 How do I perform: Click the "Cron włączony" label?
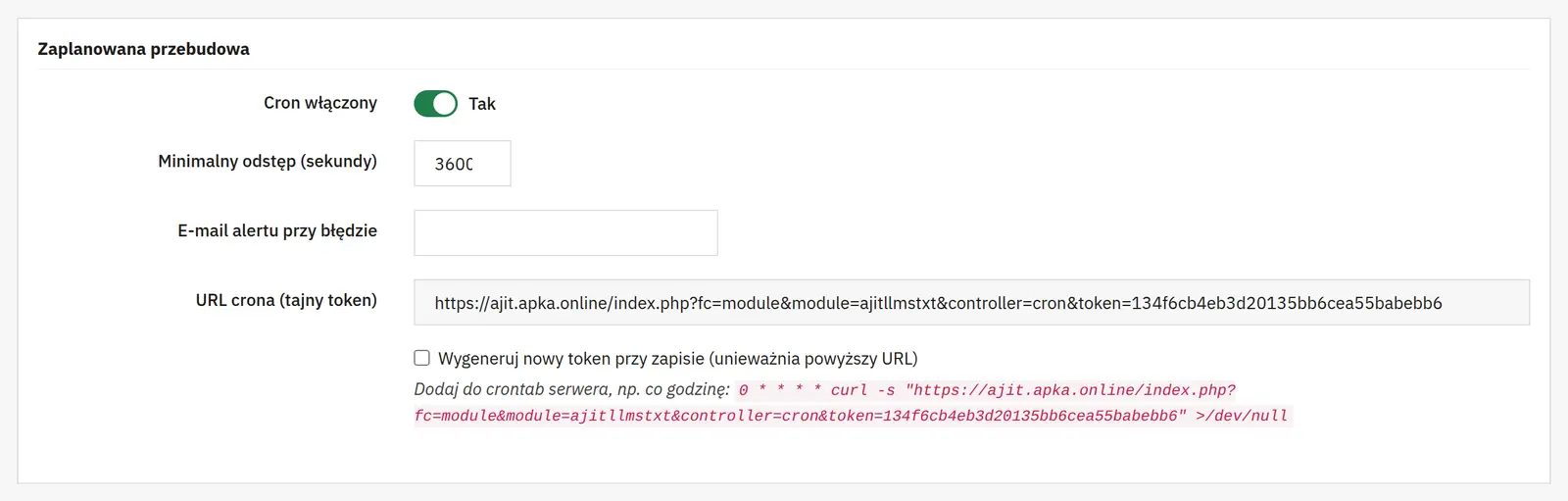pos(320,103)
